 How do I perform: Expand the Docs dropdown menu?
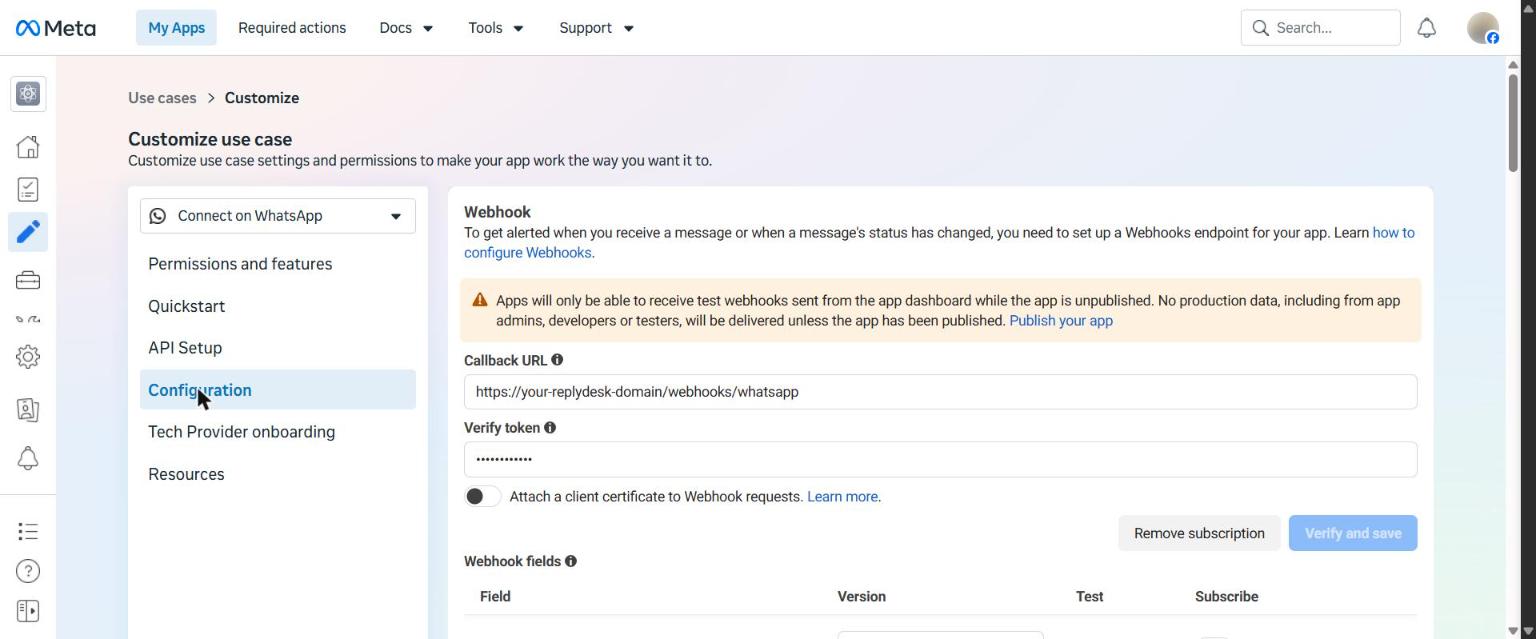406,28
